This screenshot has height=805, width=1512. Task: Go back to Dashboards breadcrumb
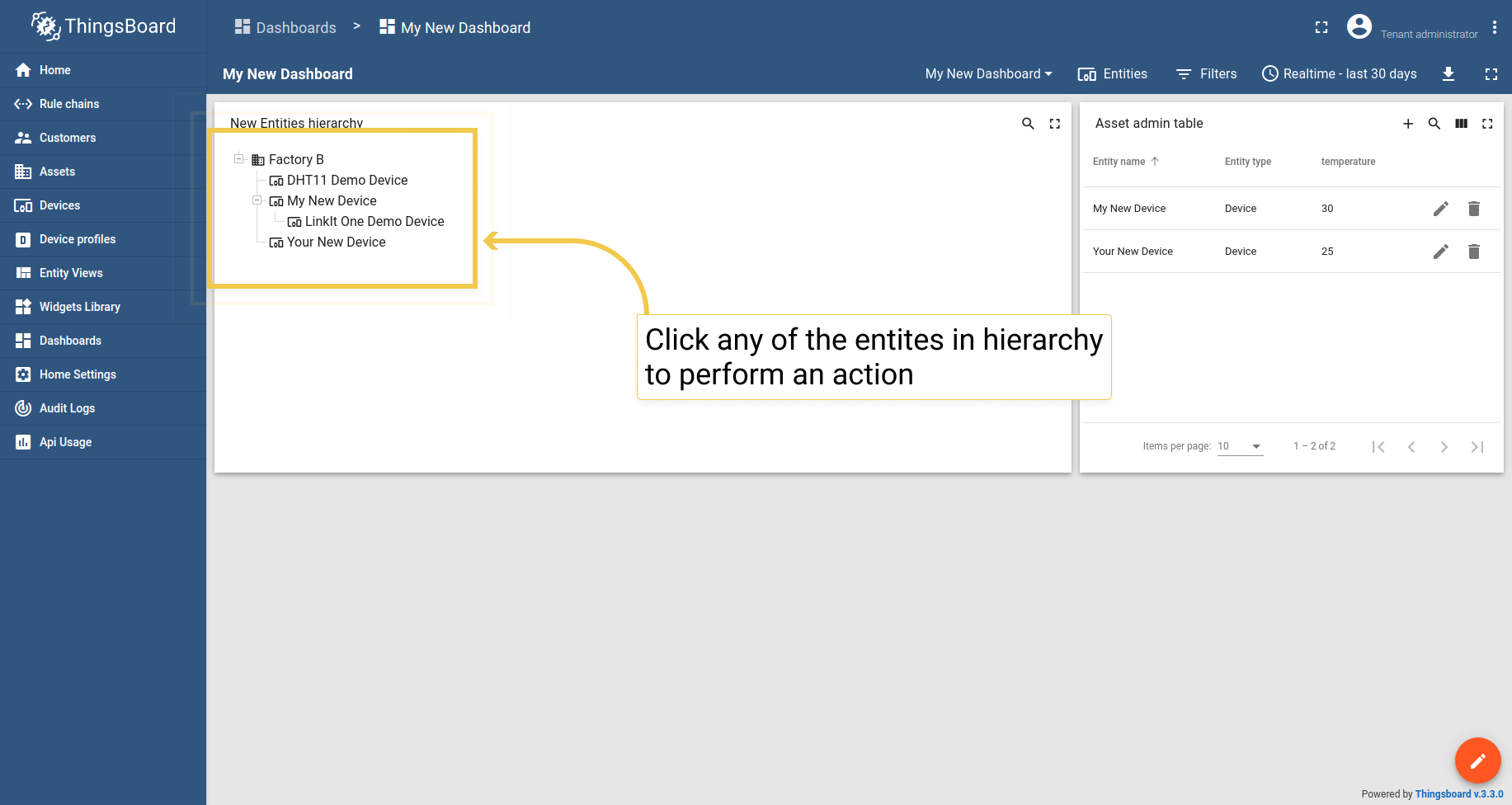tap(285, 27)
